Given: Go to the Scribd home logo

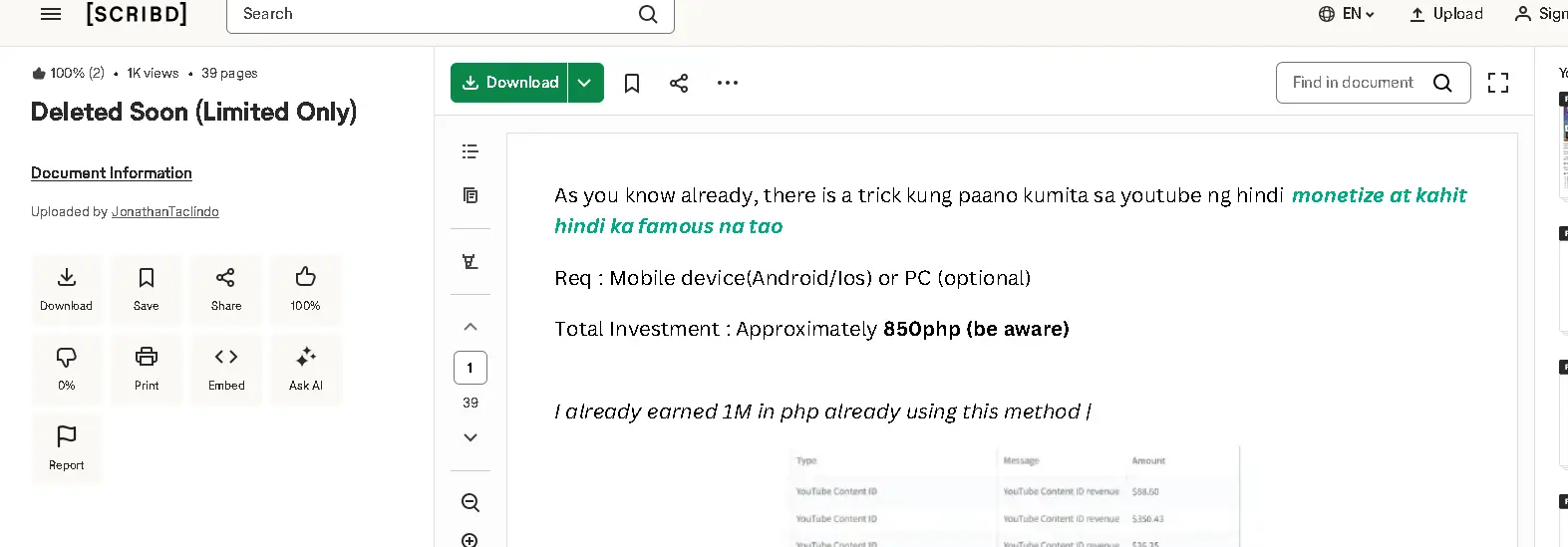Looking at the screenshot, I should click(x=137, y=14).
